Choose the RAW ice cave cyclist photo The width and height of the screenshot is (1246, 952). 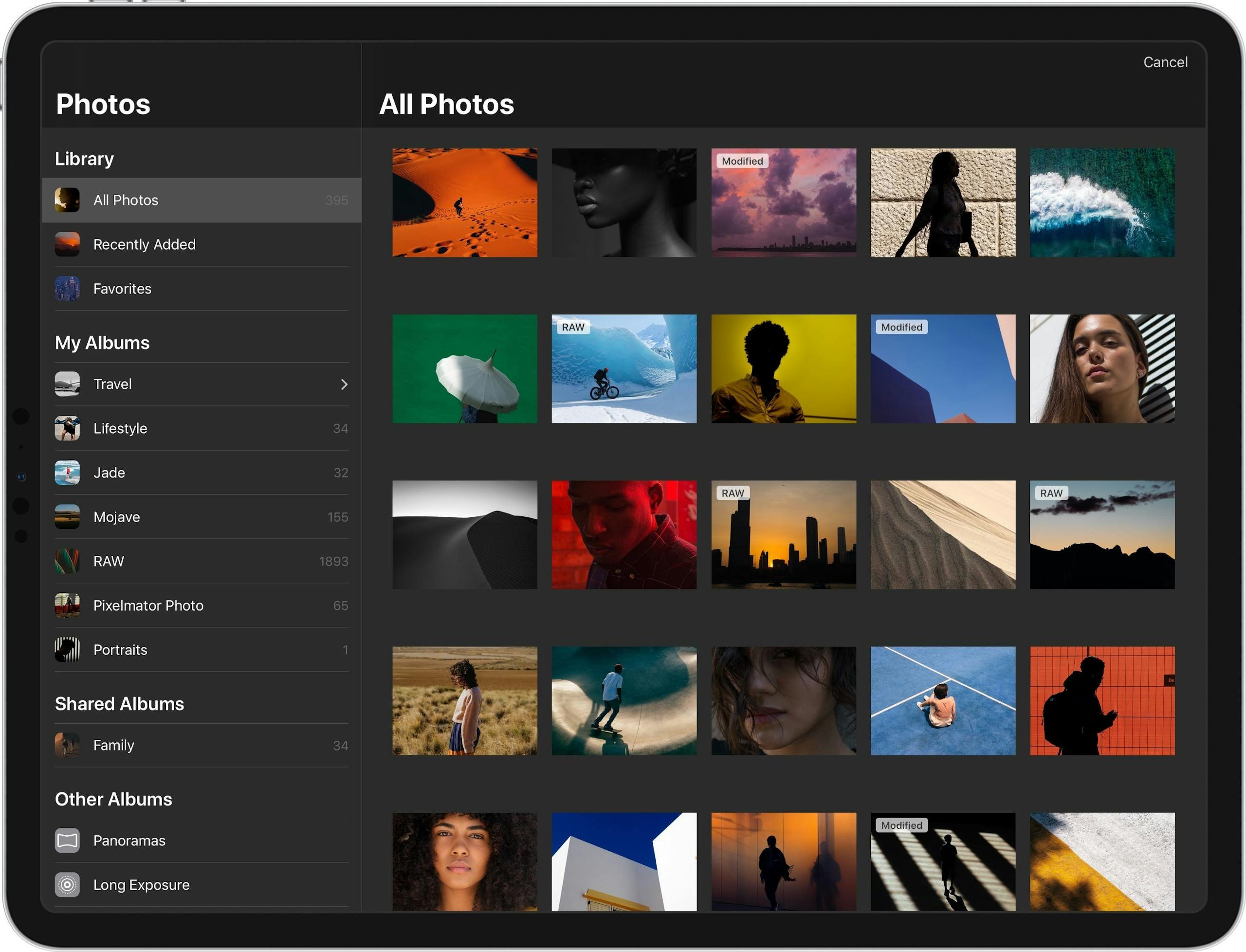(624, 368)
